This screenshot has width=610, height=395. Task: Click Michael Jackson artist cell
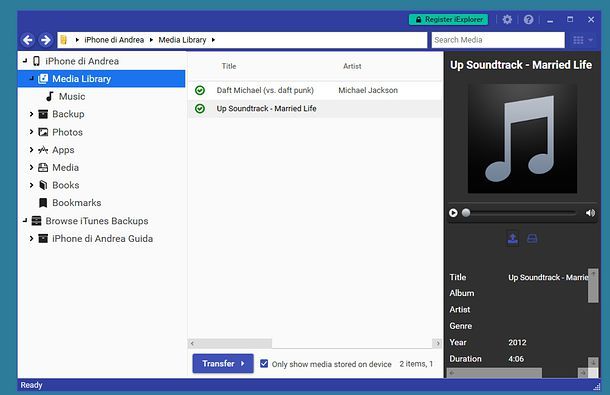pos(368,90)
